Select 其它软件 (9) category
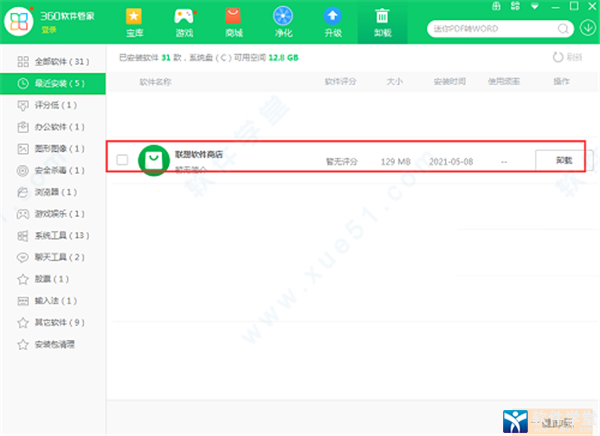 click(x=53, y=323)
